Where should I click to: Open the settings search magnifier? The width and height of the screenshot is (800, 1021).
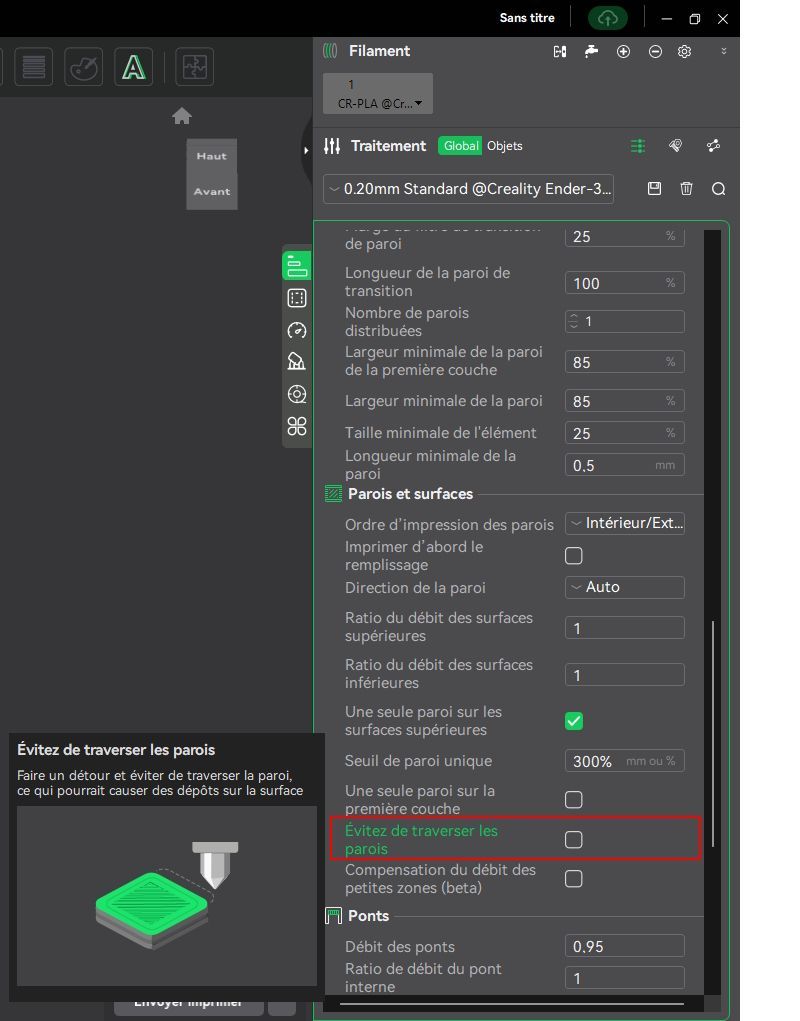point(718,189)
